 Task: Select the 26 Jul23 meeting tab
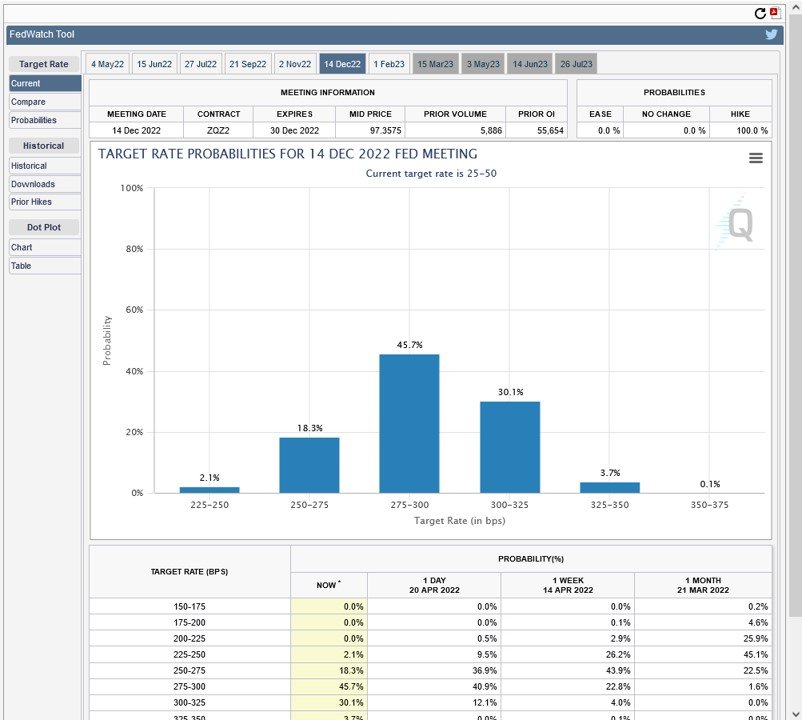pyautogui.click(x=576, y=64)
